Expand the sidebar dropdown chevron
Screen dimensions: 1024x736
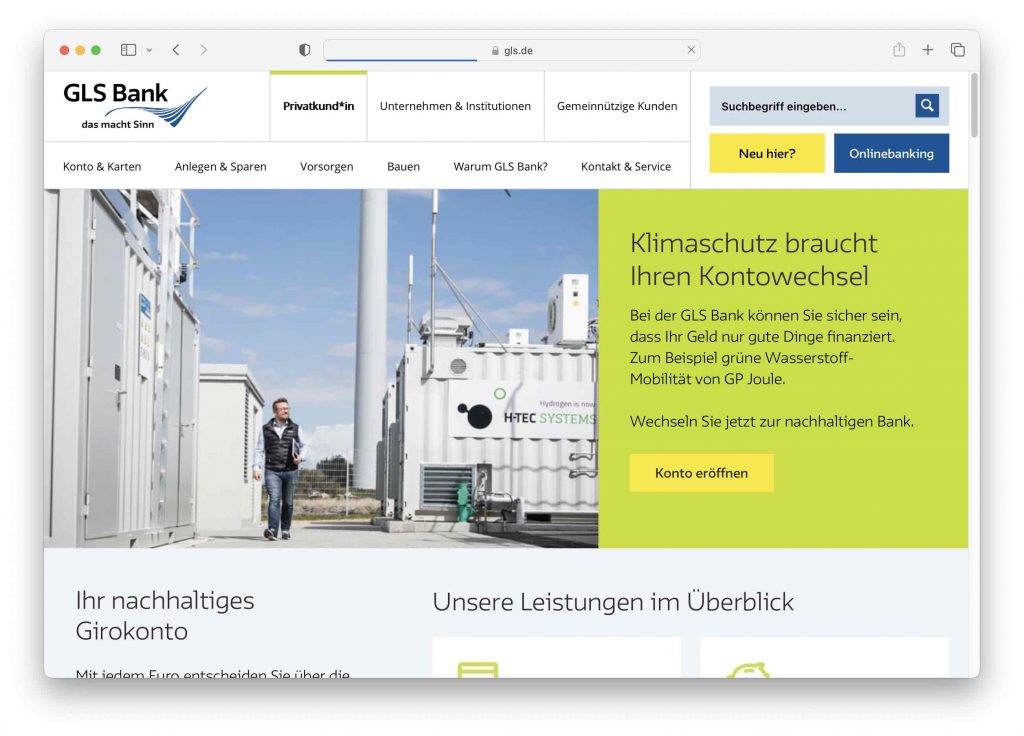point(149,50)
